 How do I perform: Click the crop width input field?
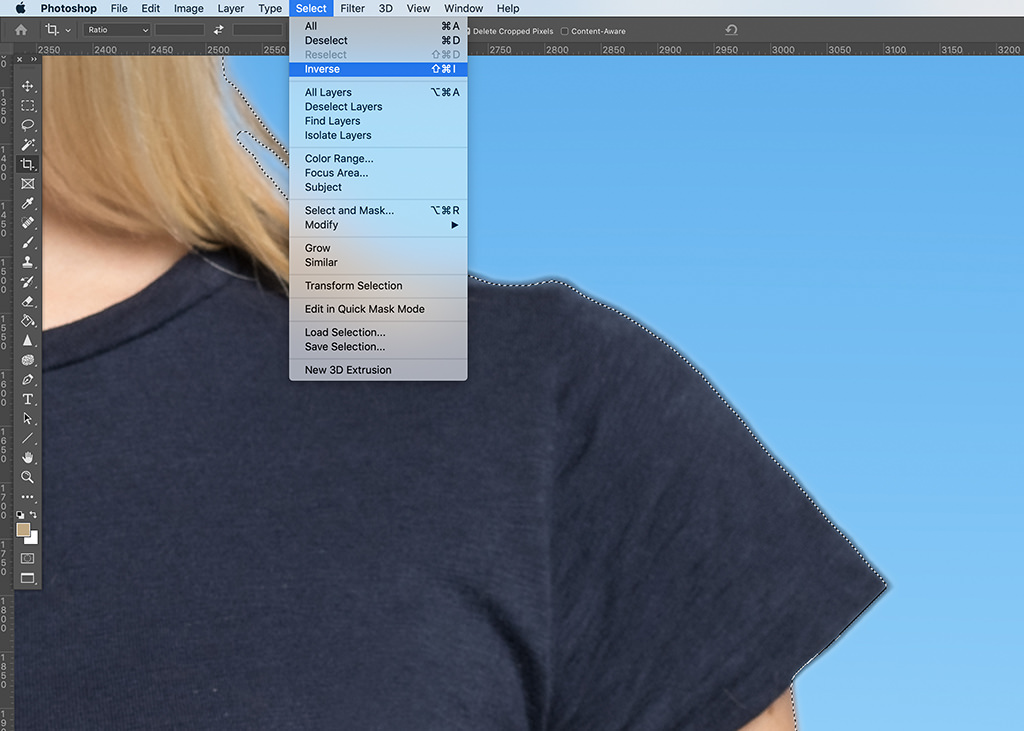click(180, 30)
